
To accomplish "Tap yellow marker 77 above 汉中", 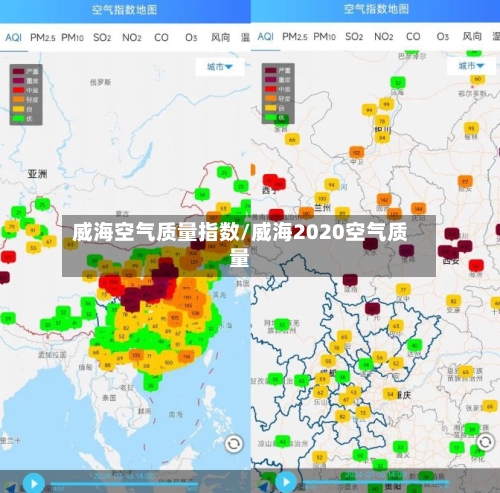I will coord(403,290).
